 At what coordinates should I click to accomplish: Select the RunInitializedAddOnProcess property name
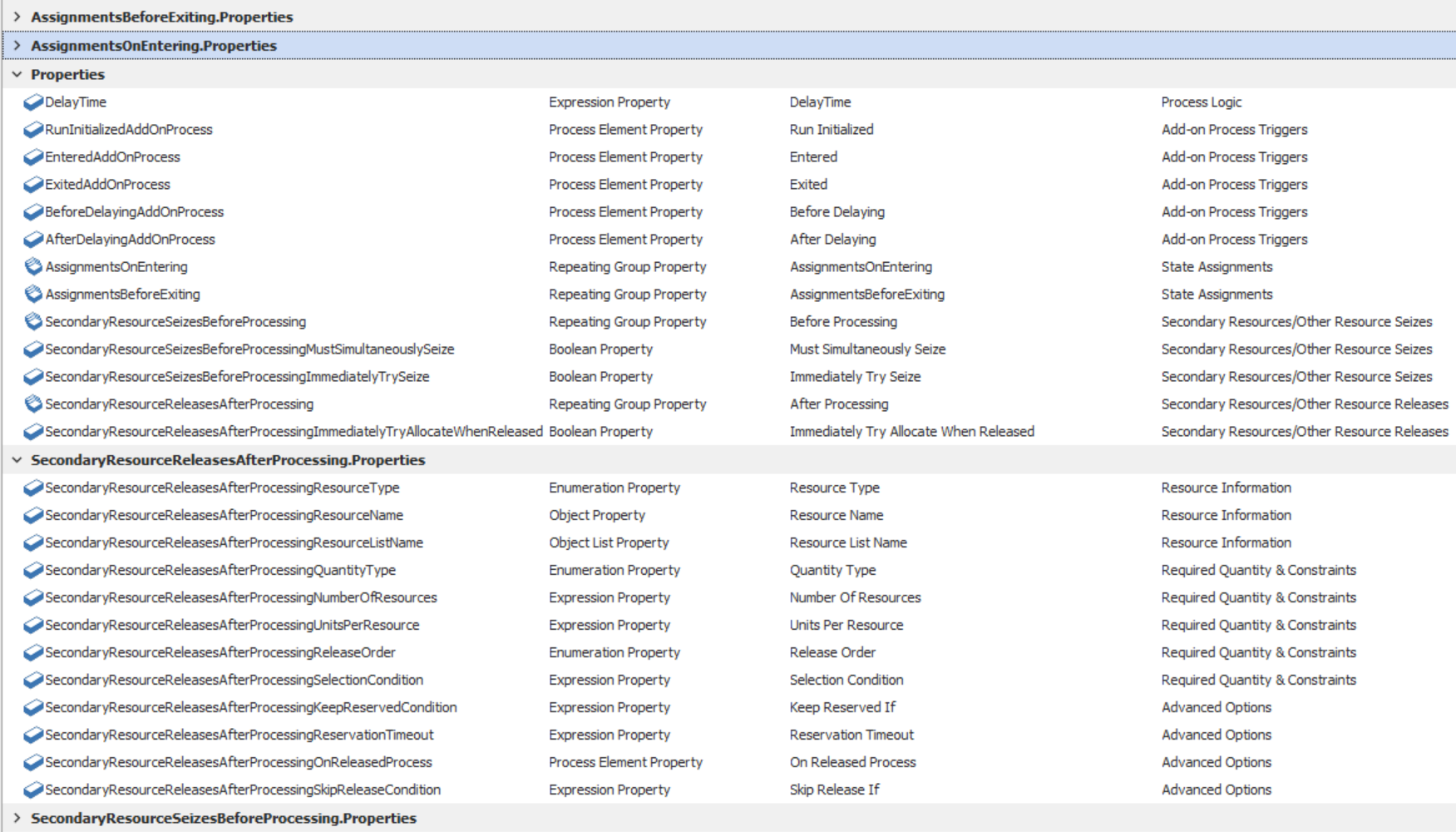pyautogui.click(x=129, y=130)
